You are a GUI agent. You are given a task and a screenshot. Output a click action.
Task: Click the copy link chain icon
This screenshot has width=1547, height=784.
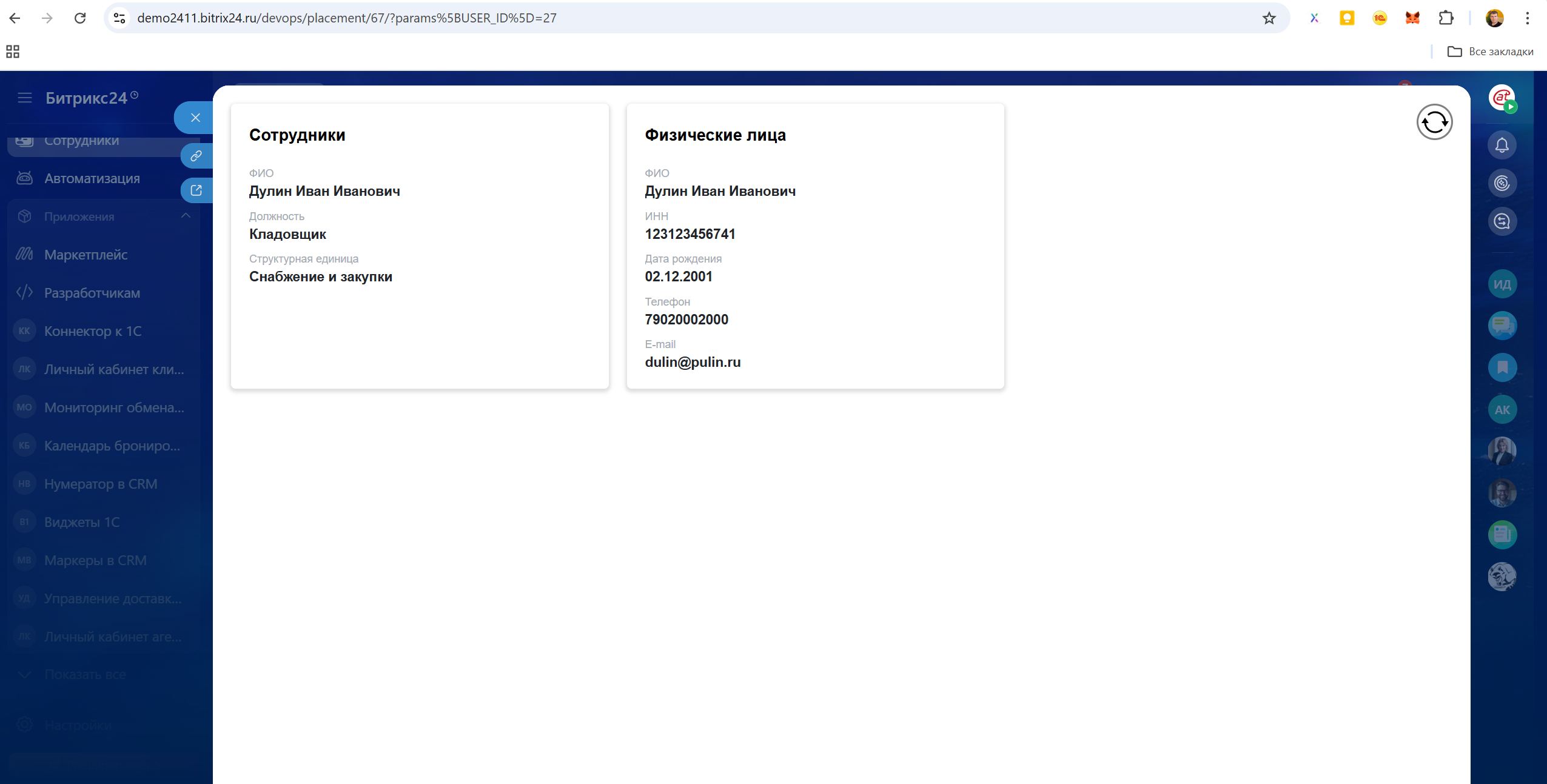[x=196, y=156]
